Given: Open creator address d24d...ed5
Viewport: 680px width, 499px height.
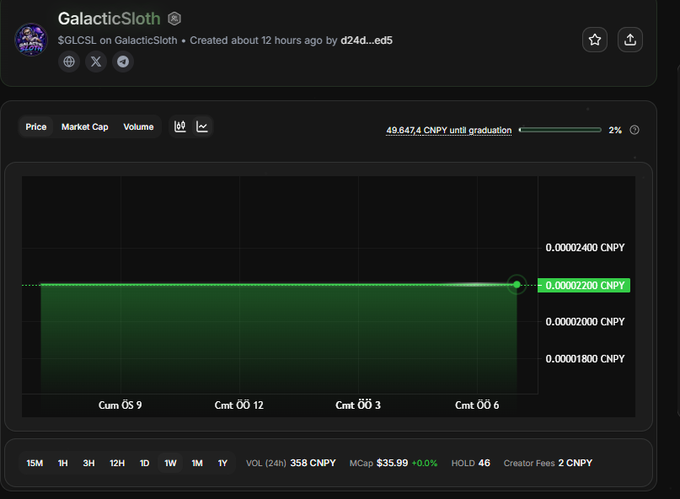Looking at the screenshot, I should [366, 40].
